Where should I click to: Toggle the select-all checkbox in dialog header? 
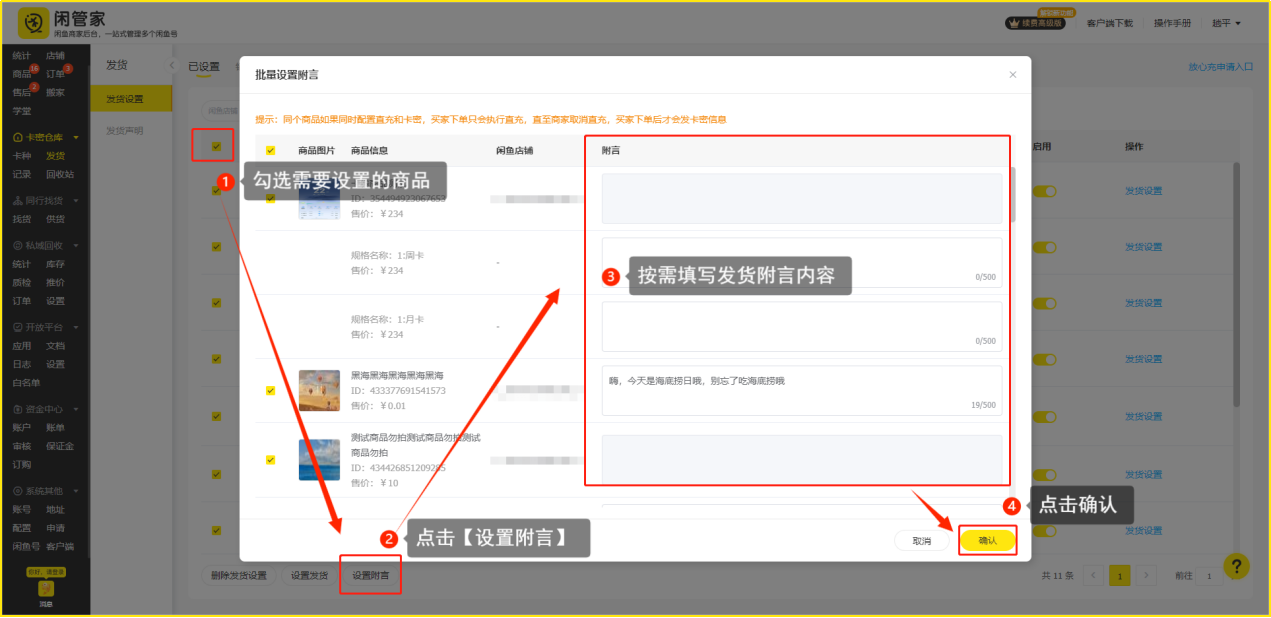pos(270,151)
